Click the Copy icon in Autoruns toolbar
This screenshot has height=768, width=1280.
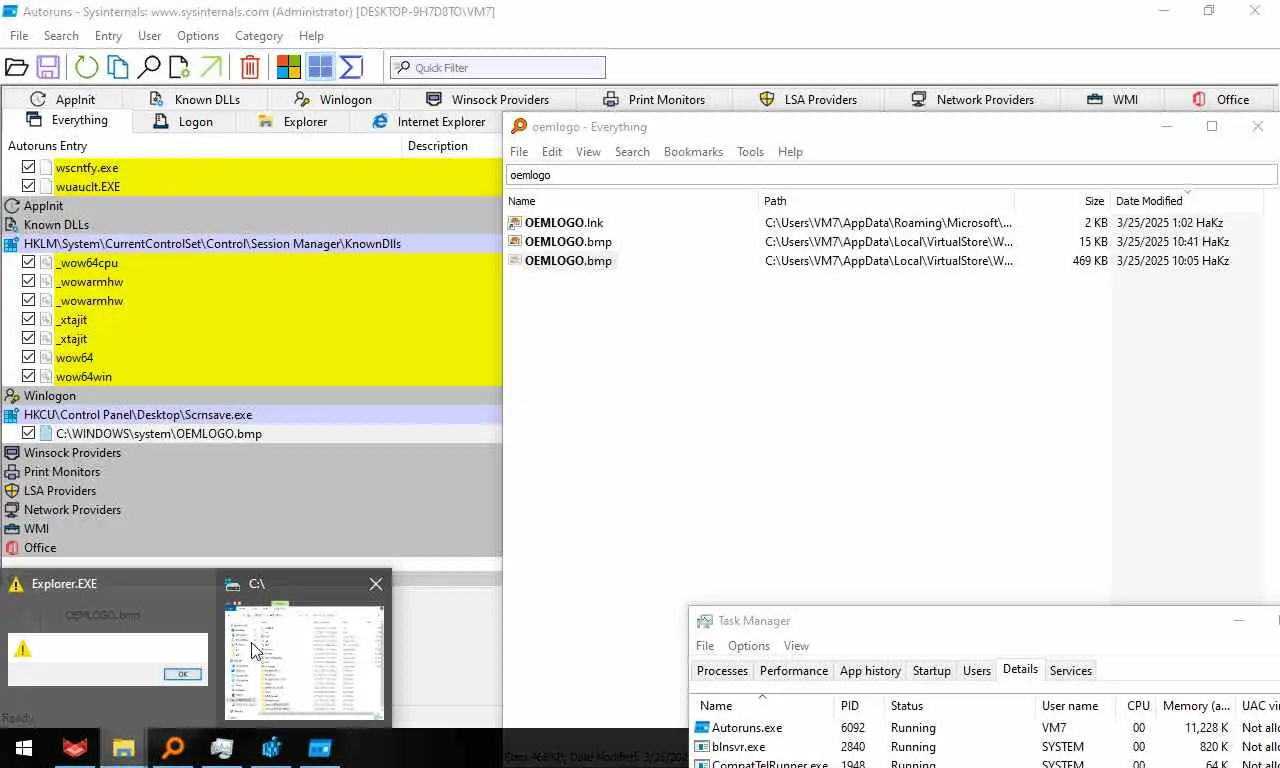(x=118, y=67)
